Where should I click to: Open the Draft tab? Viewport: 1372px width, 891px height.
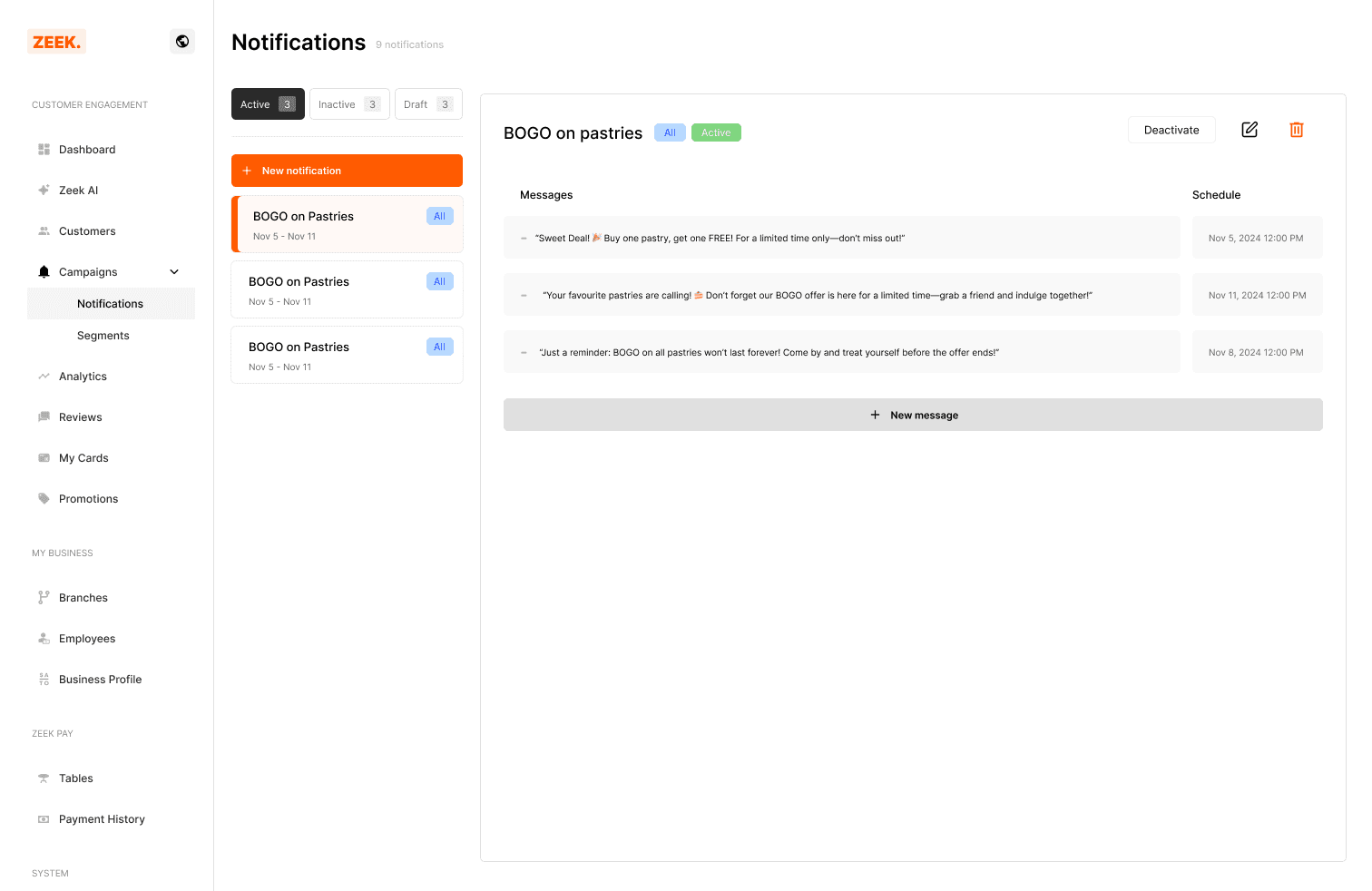[428, 104]
